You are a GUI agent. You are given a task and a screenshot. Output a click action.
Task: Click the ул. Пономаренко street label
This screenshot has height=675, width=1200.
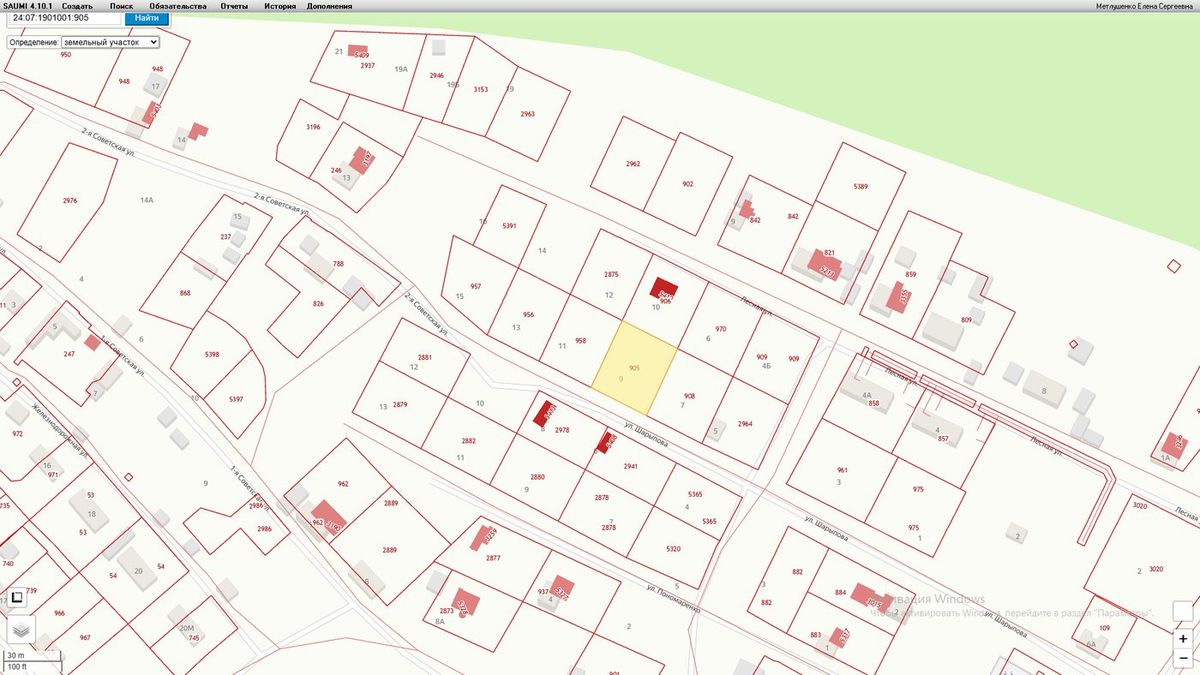674,597
